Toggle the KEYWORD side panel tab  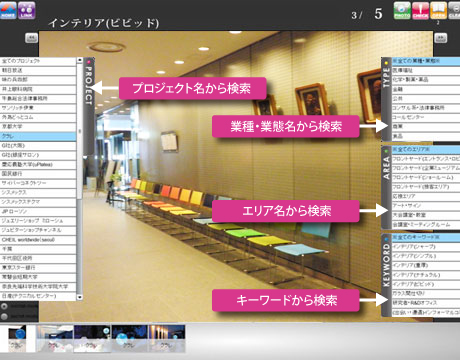click(386, 275)
